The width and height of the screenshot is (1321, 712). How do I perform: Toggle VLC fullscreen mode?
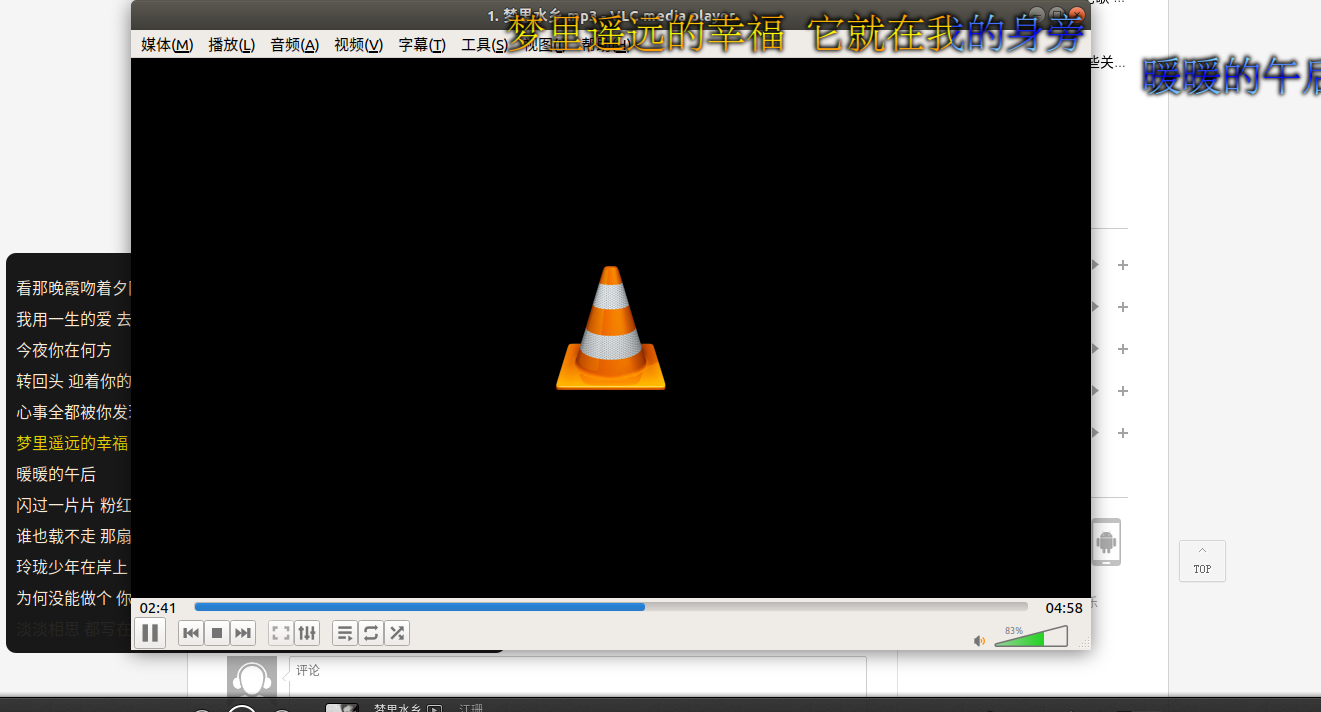(281, 633)
